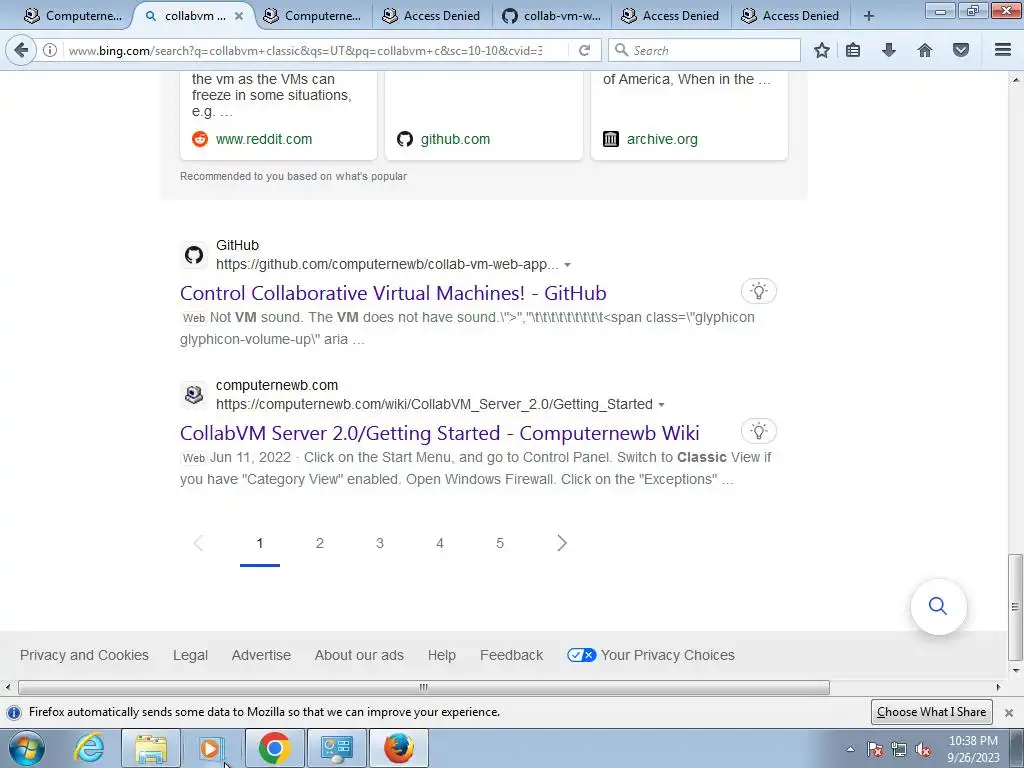The width and height of the screenshot is (1024, 768).
Task: Go back to the previous page
Action: coord(21,50)
